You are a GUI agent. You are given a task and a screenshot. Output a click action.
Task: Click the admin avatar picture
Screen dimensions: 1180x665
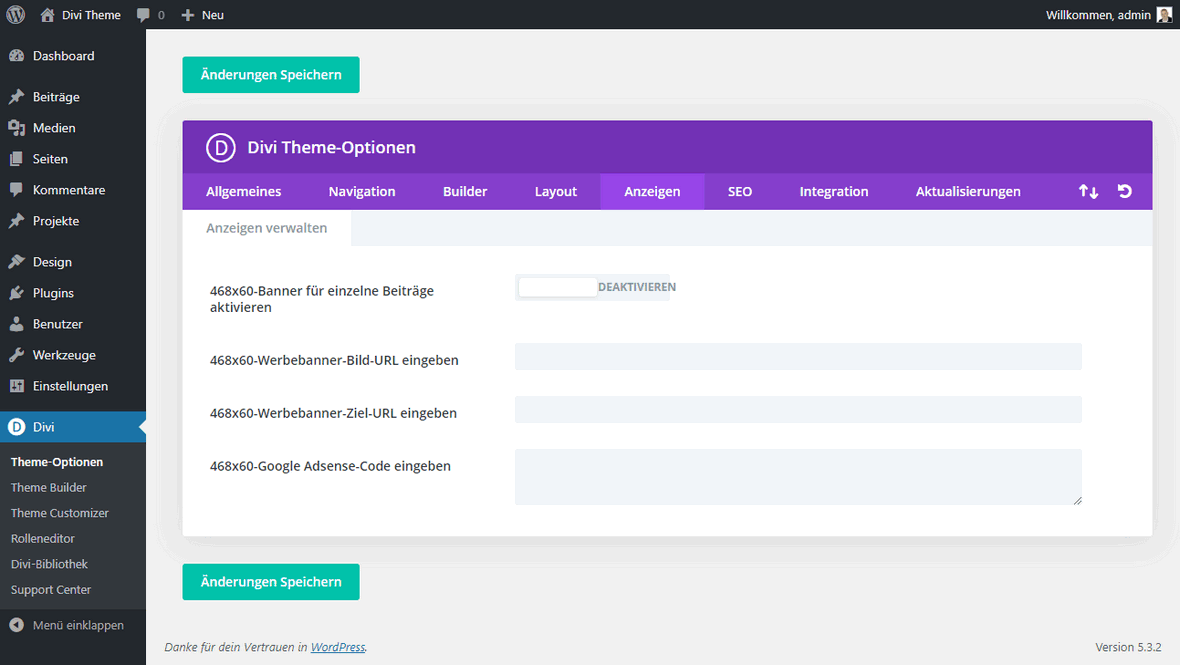(1163, 14)
